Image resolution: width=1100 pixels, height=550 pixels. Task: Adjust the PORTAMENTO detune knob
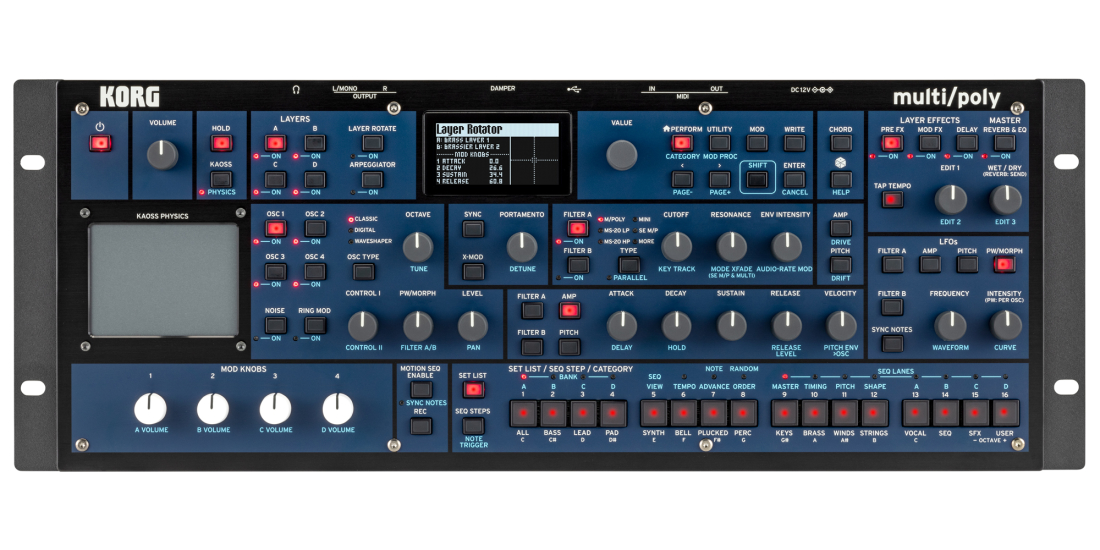click(x=522, y=247)
